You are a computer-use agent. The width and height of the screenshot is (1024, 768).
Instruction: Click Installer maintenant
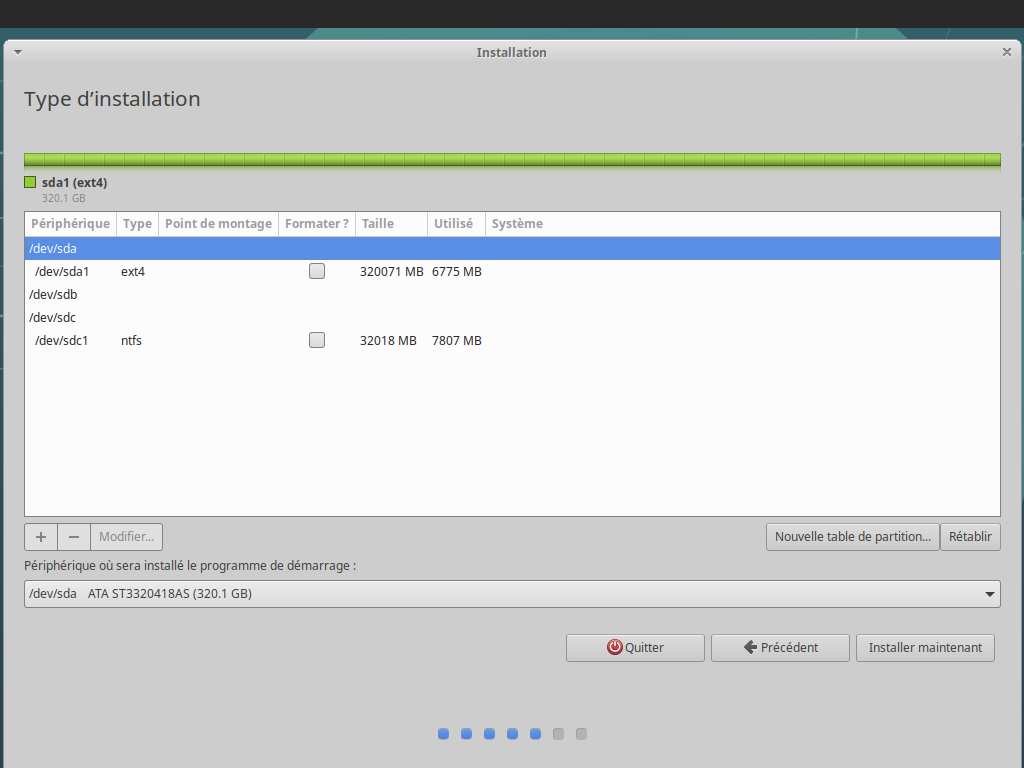(925, 648)
